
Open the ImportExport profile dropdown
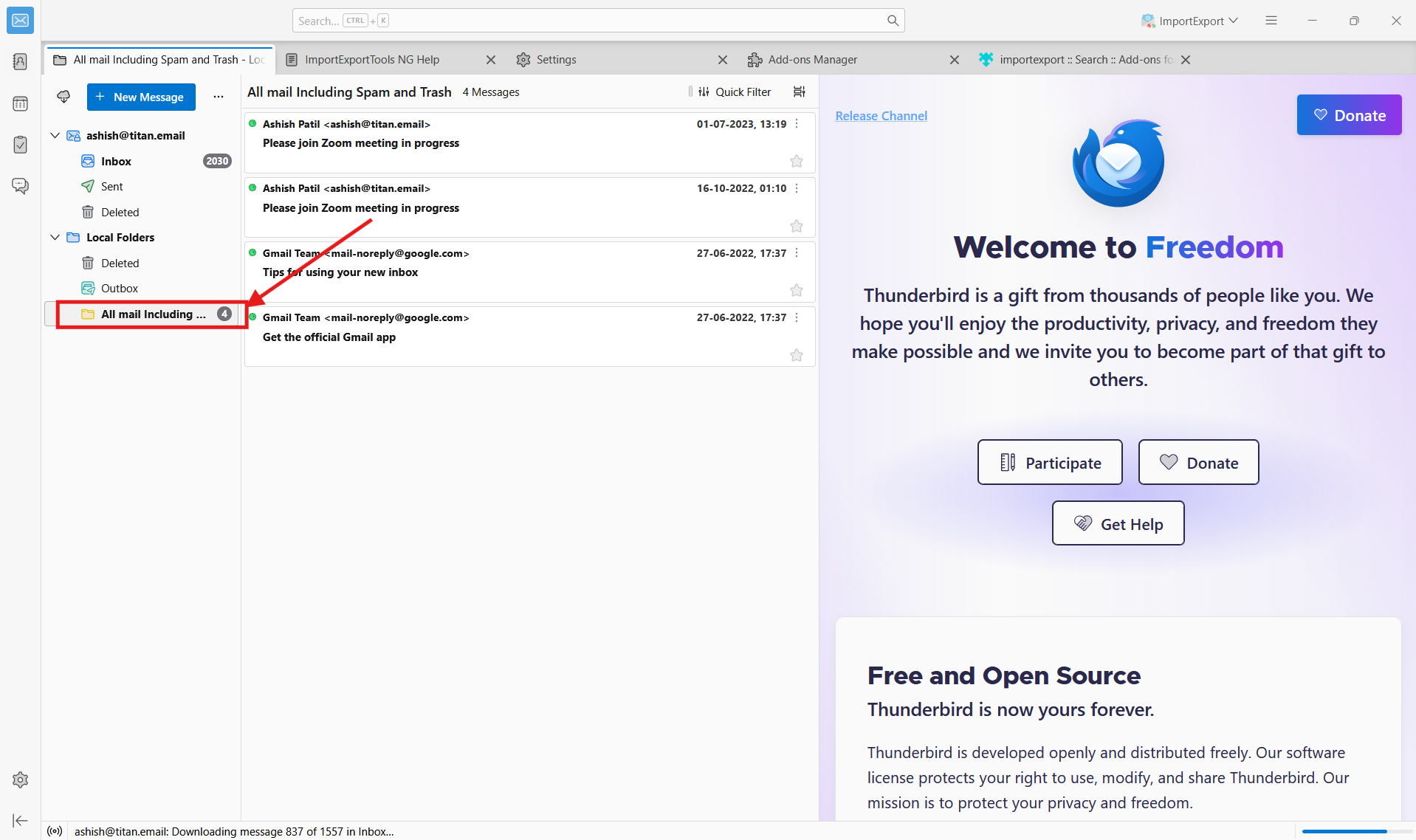pos(1189,21)
